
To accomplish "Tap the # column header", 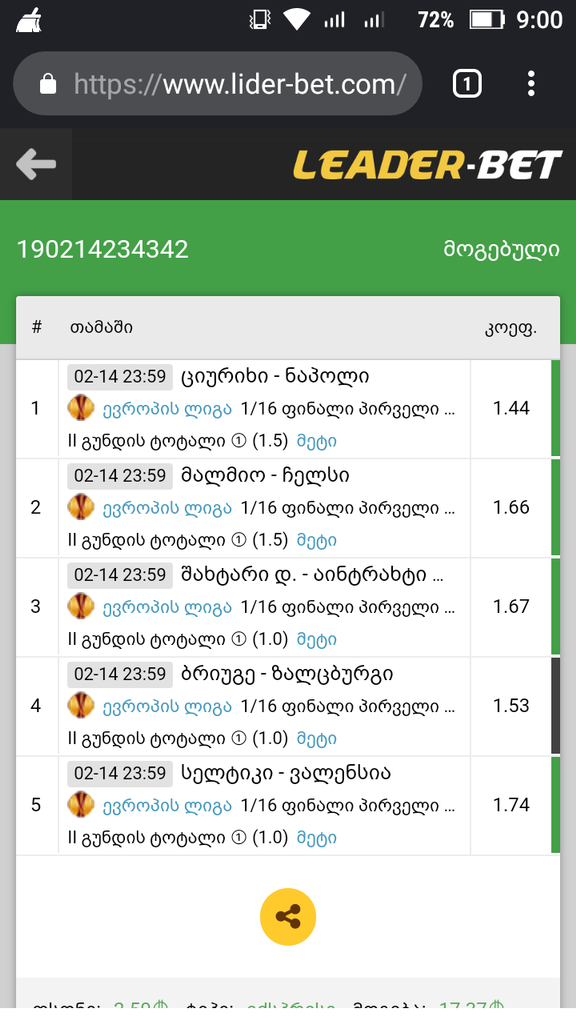I will pyautogui.click(x=37, y=327).
